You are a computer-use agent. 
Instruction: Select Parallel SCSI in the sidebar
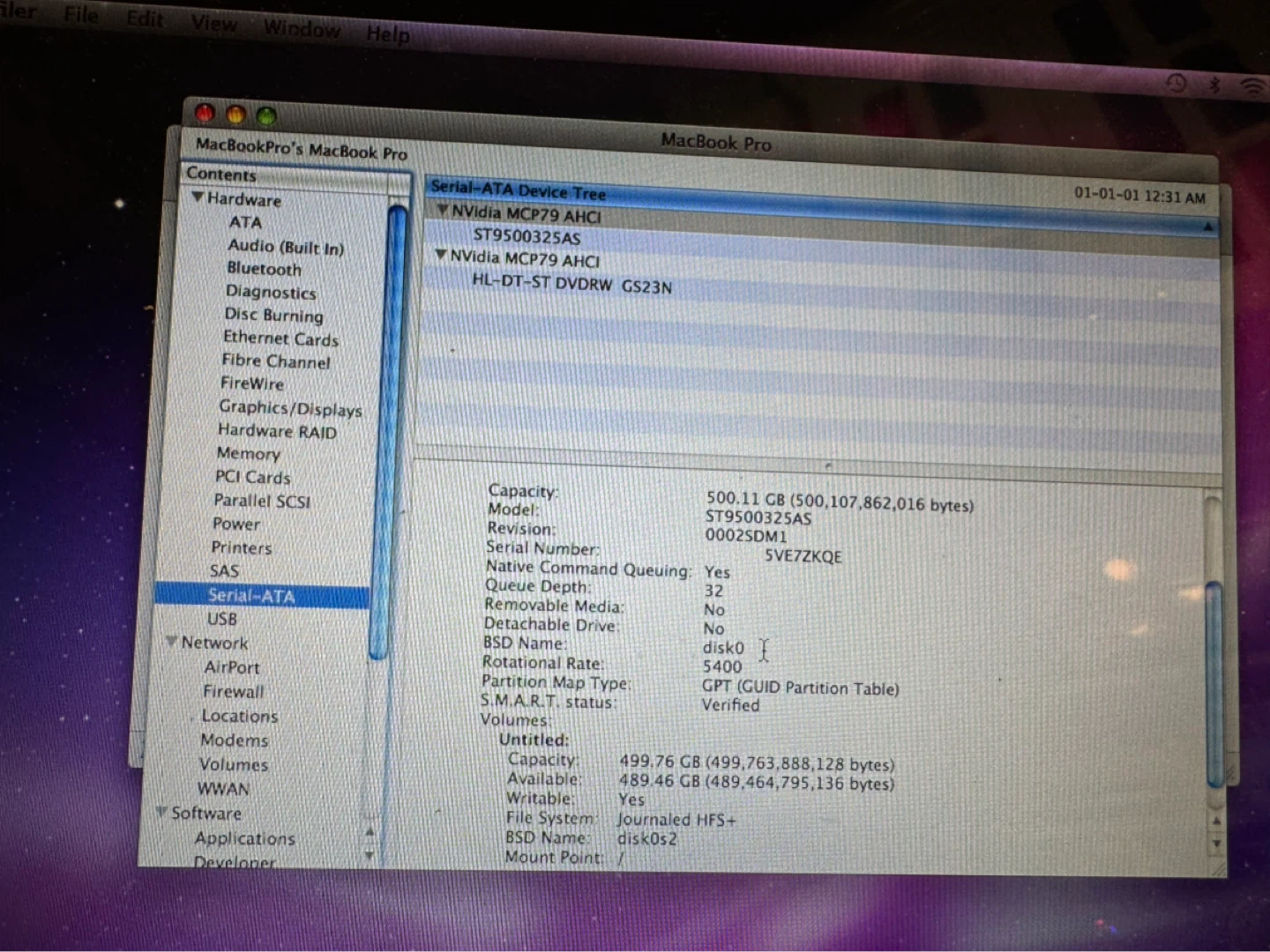click(262, 501)
